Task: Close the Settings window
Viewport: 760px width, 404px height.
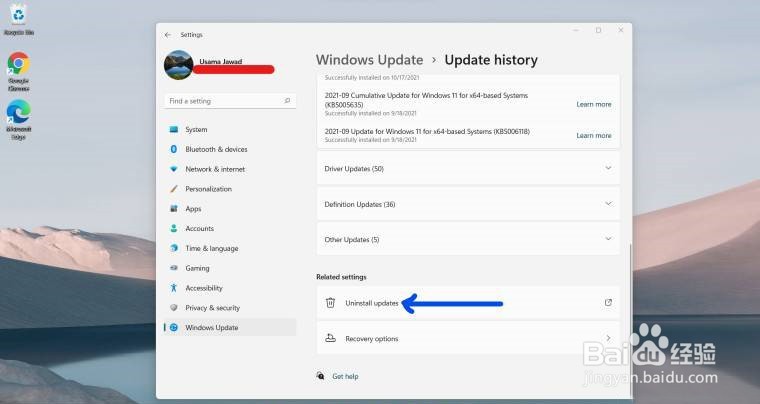Action: pyautogui.click(x=620, y=30)
